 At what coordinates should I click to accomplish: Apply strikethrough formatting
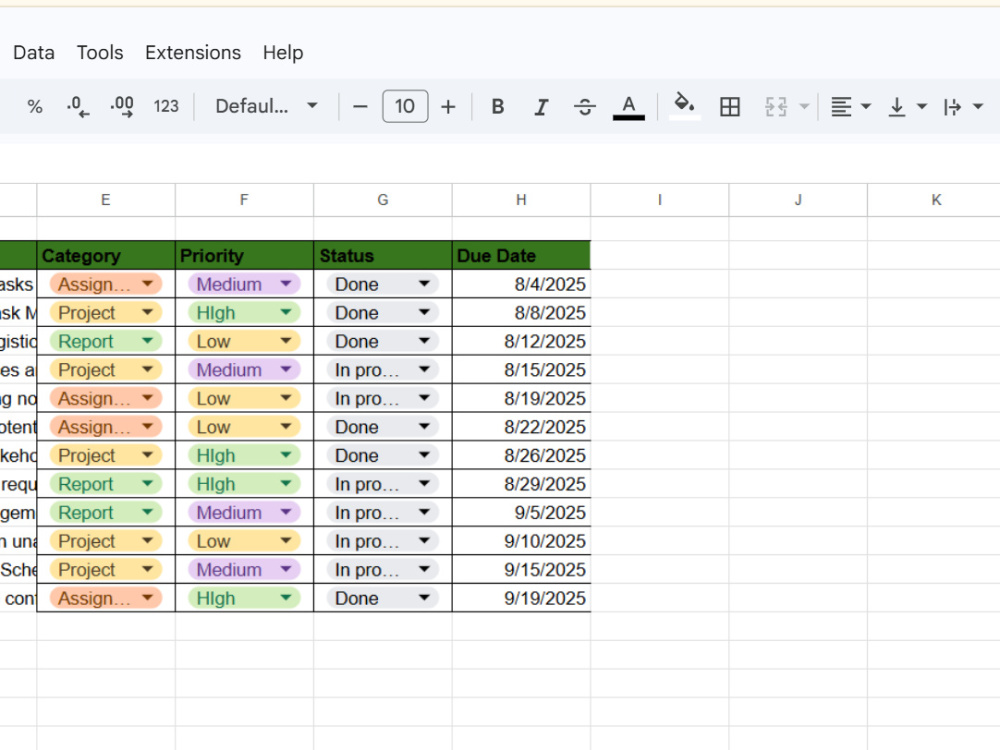(x=585, y=107)
